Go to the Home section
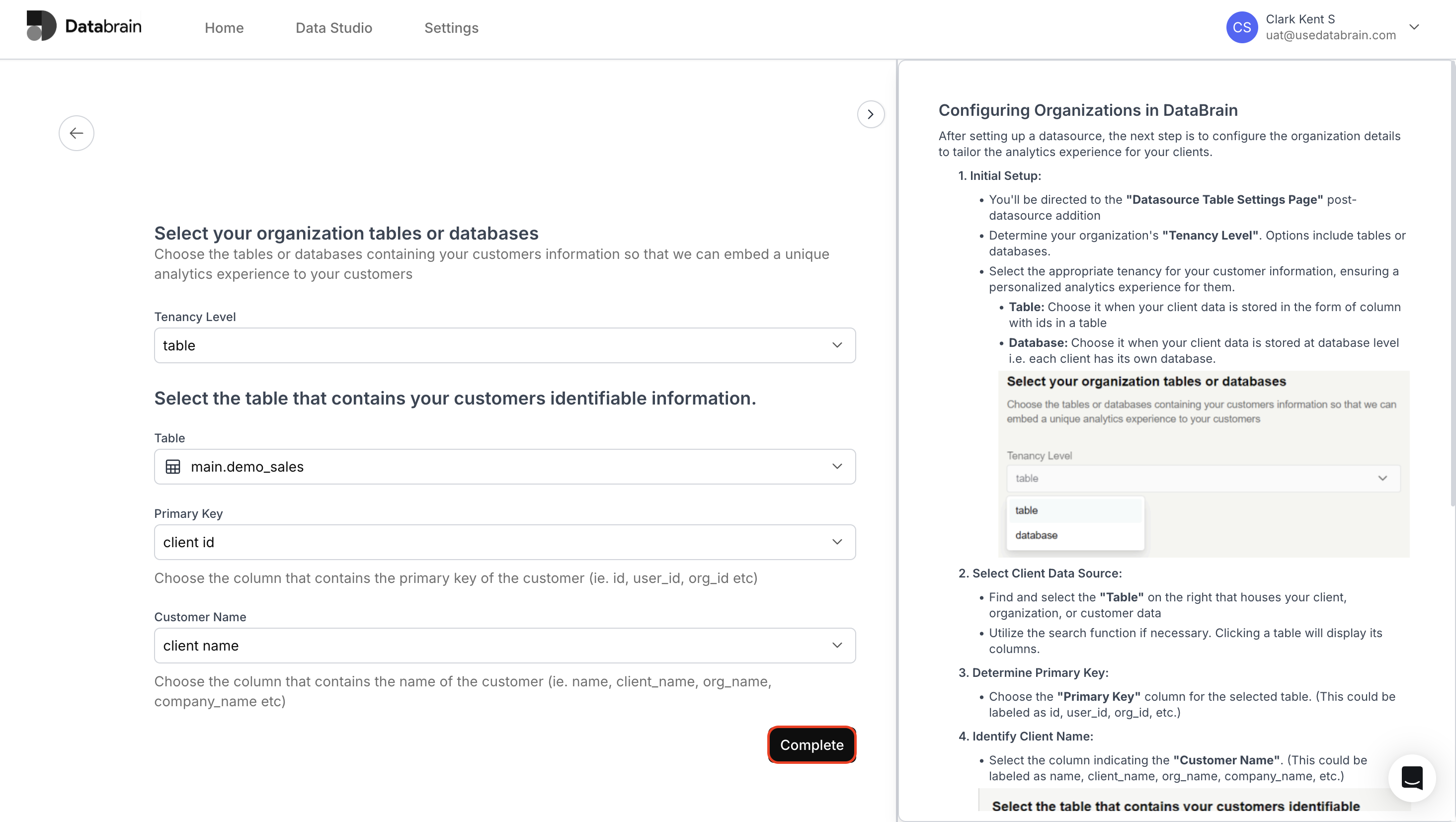 point(224,28)
